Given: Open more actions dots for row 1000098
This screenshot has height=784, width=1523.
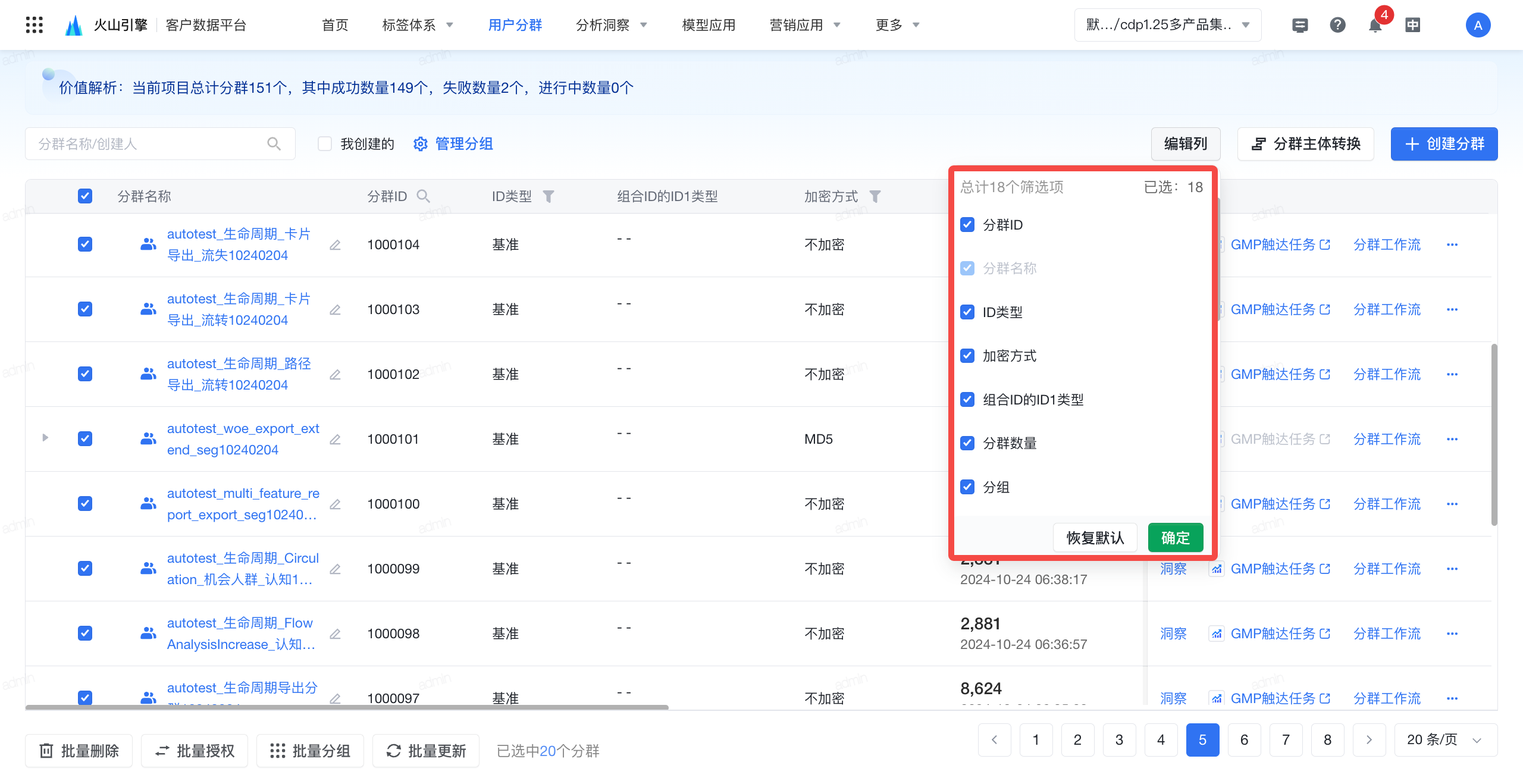Looking at the screenshot, I should 1452,634.
